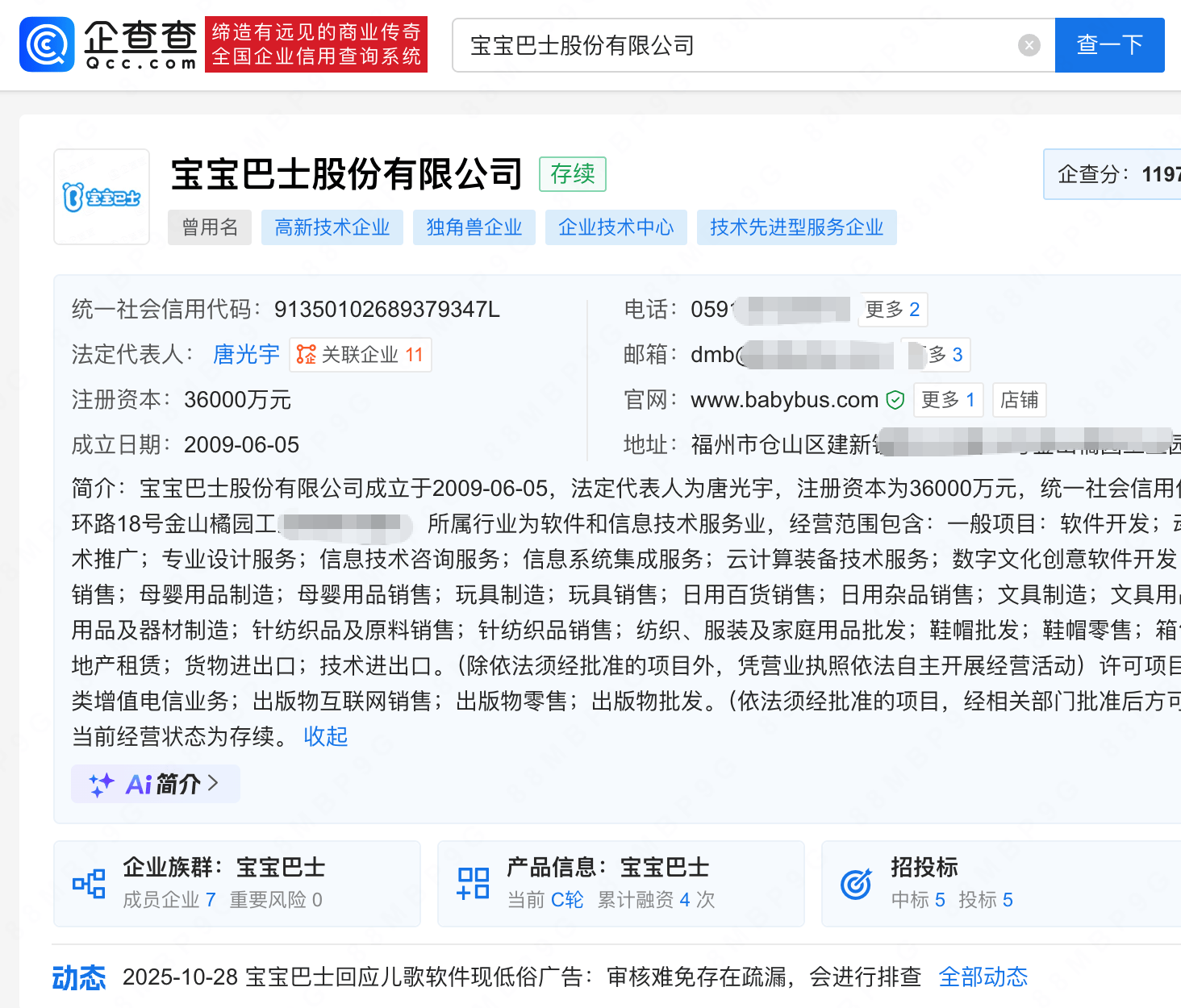
Task: Click the 产品信息 grid icon
Action: click(472, 883)
